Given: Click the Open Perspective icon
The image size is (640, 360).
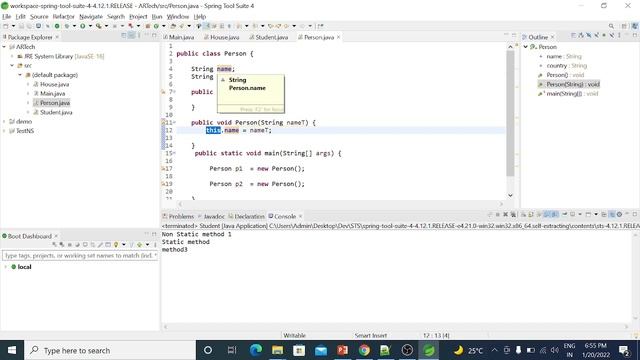Looking at the screenshot, I should [x=624, y=26].
